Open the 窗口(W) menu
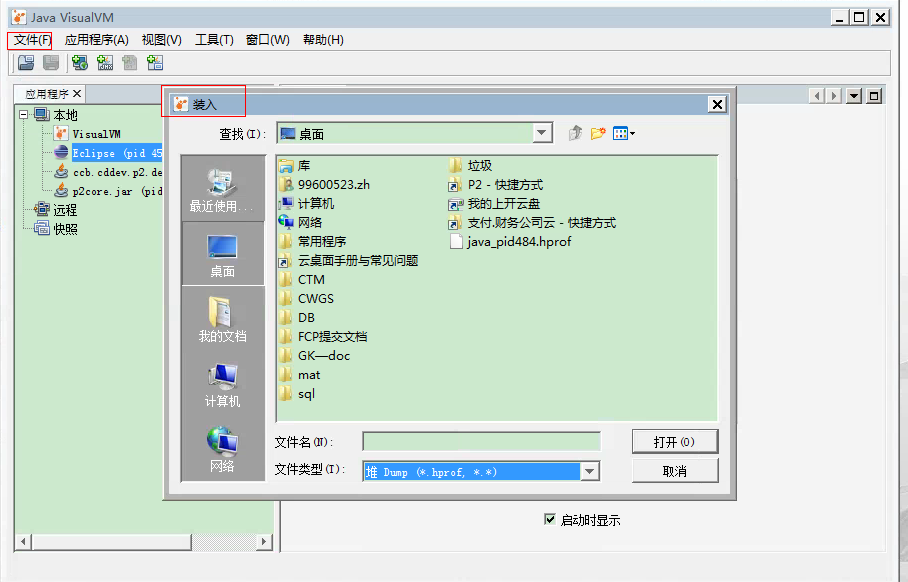908x582 pixels. point(268,40)
